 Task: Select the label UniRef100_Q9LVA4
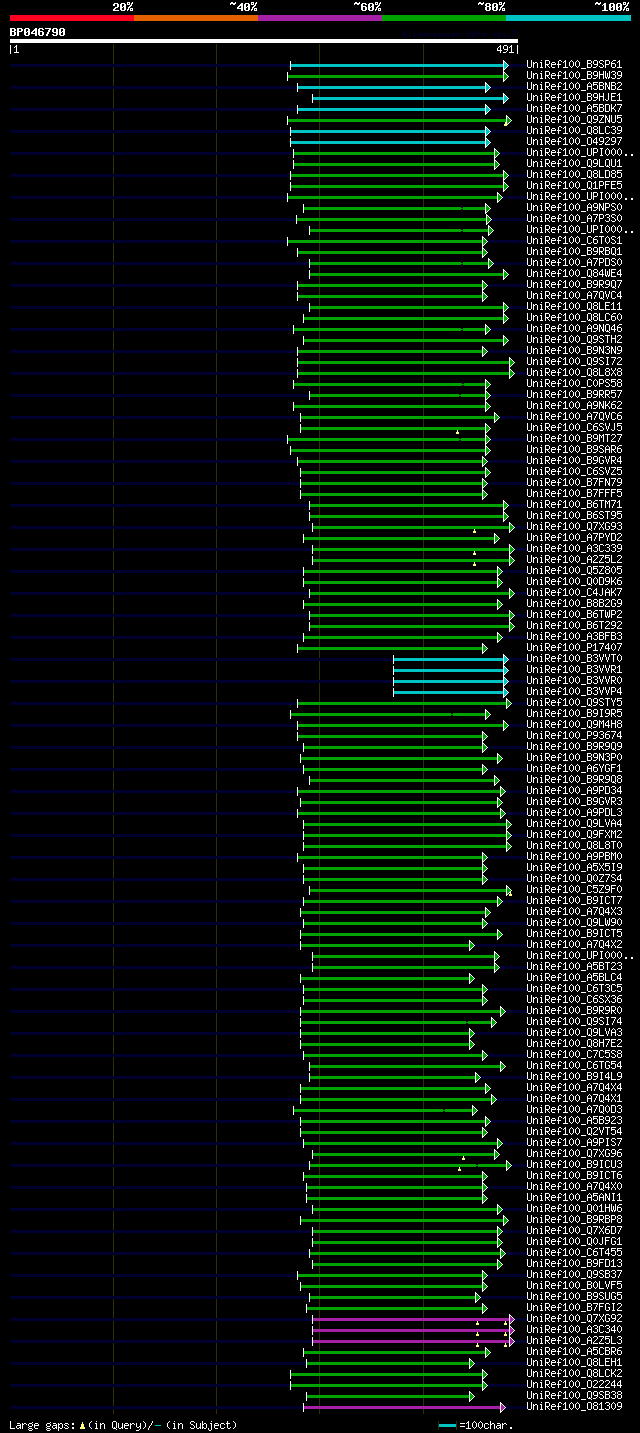(x=574, y=824)
